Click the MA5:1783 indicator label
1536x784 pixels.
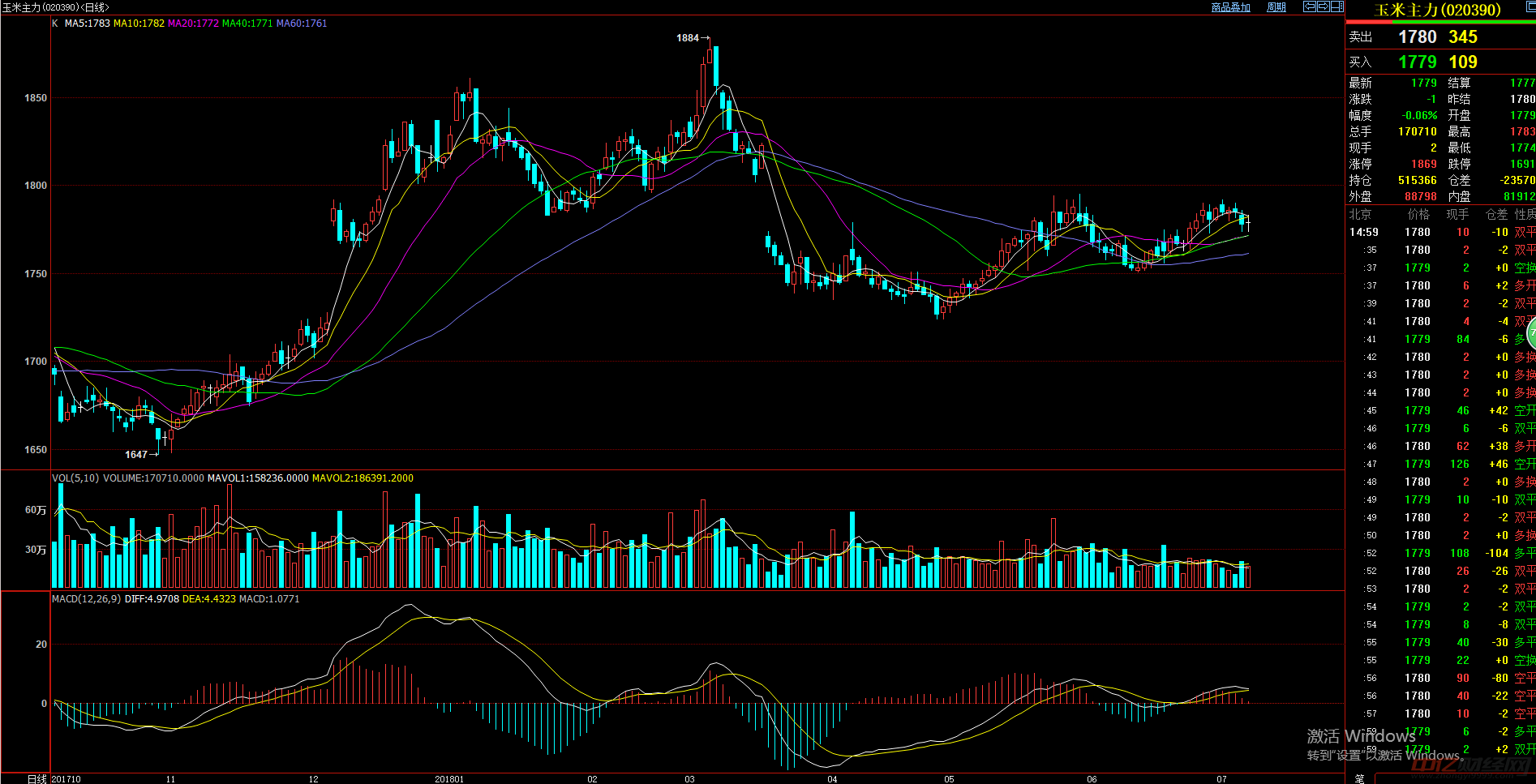(87, 24)
